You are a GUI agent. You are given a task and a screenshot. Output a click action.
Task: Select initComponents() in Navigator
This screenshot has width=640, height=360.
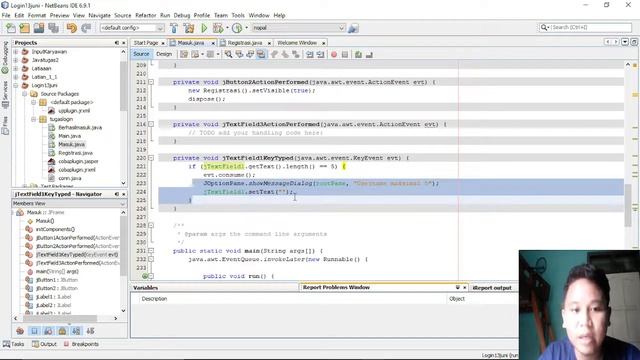[x=55, y=229]
